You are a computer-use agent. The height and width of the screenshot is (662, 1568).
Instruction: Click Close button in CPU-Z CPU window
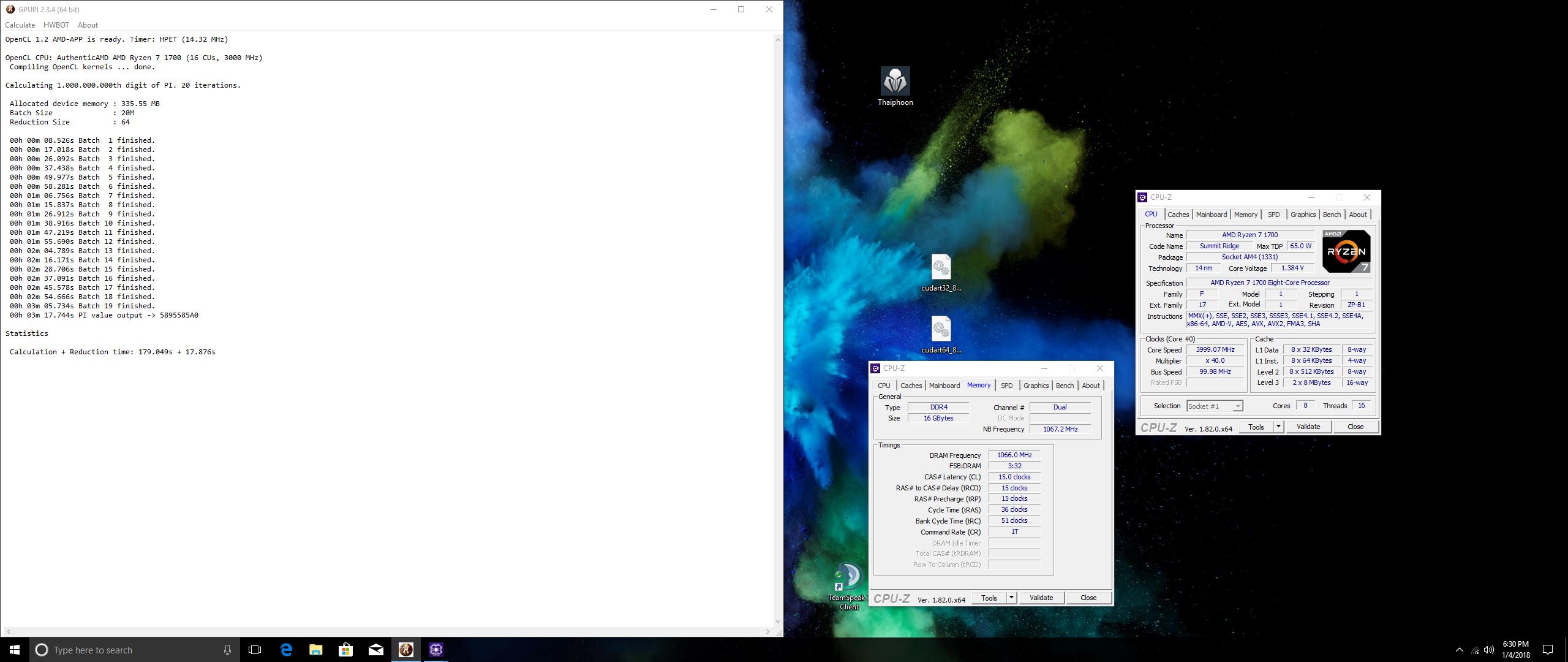click(1355, 427)
